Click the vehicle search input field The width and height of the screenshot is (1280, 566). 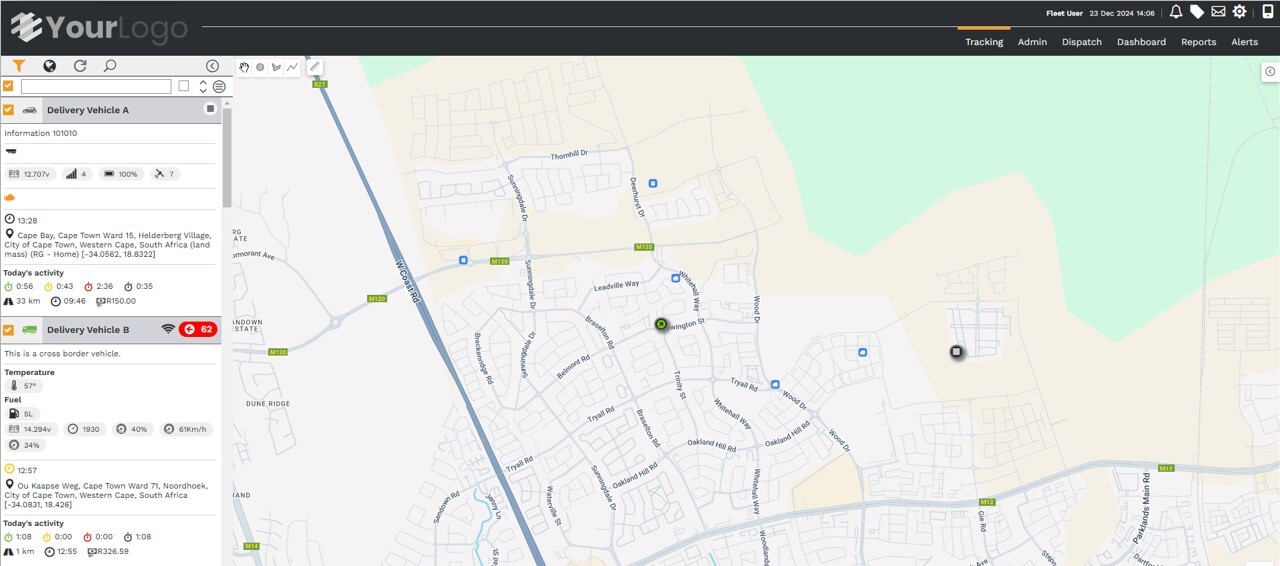tap(95, 87)
